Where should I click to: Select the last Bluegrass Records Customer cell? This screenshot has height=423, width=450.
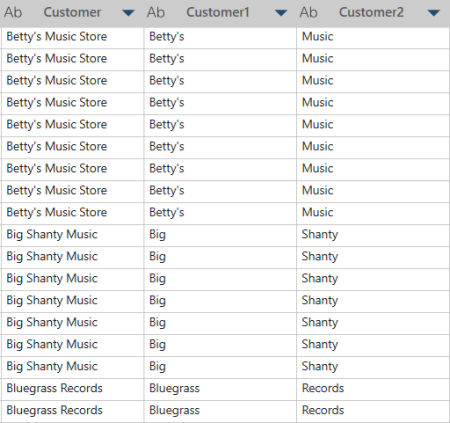pos(73,411)
